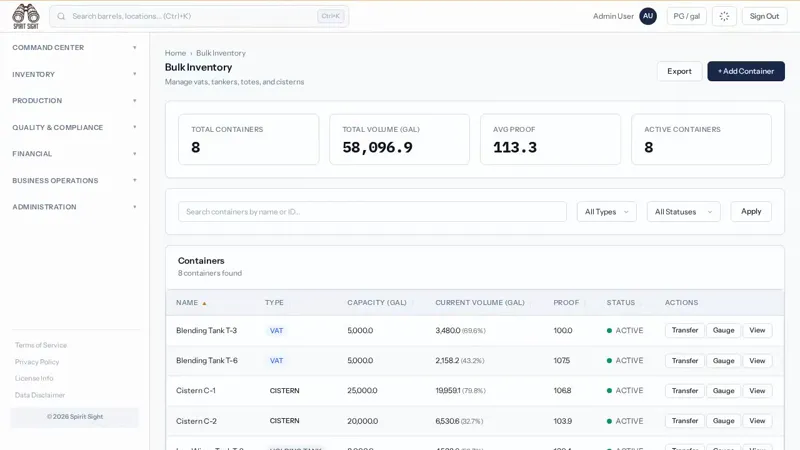800x450 pixels.
Task: Click View for Blending Tank T-6
Action: tap(757, 361)
